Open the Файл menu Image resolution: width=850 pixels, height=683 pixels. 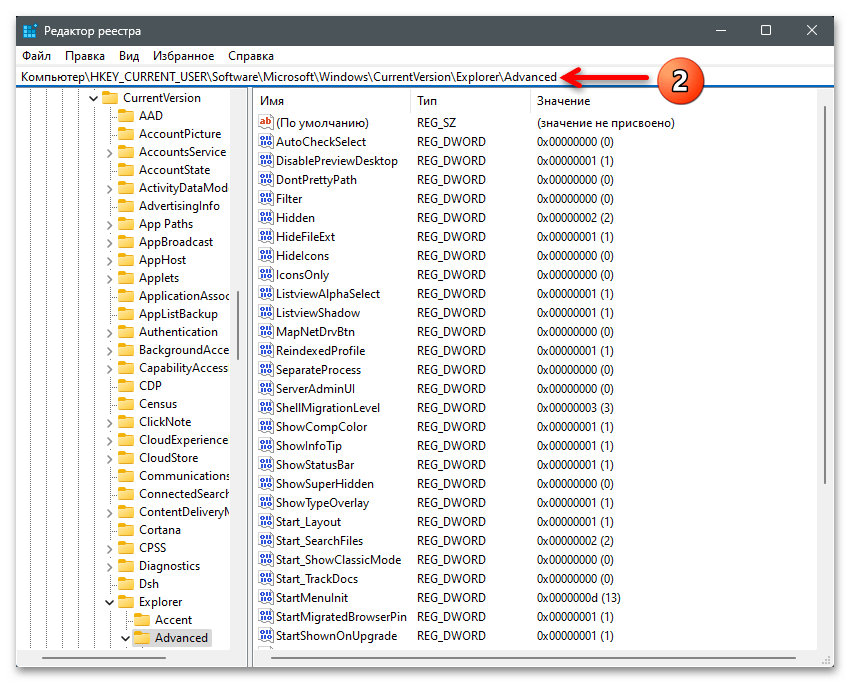coord(36,56)
